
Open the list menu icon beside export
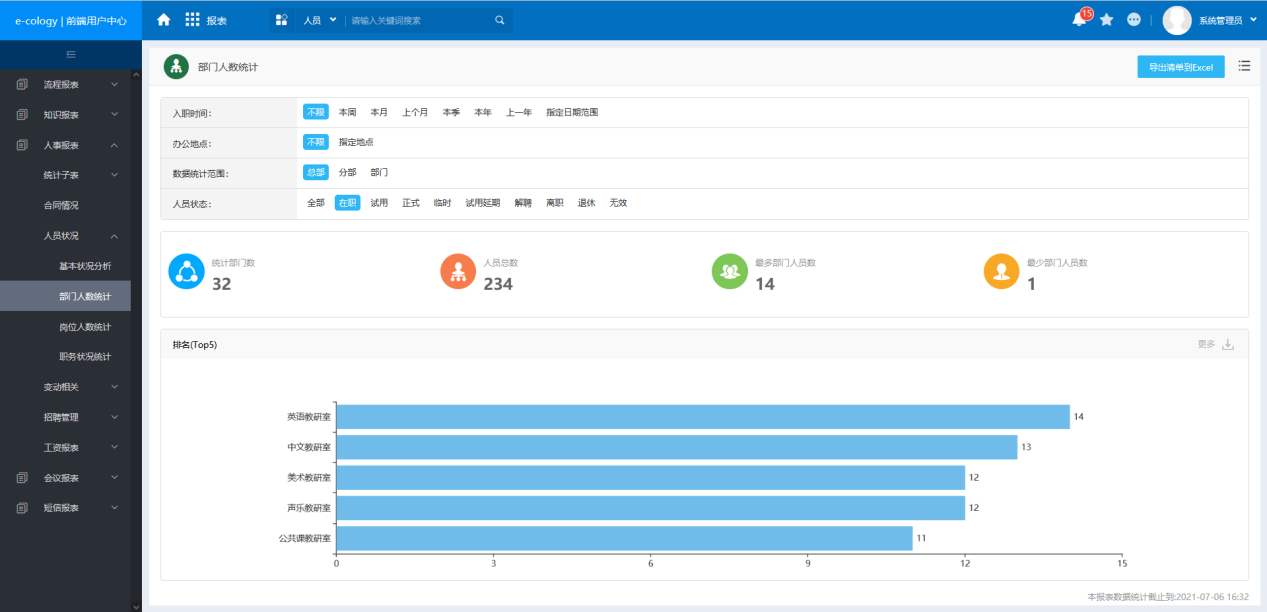click(1244, 66)
